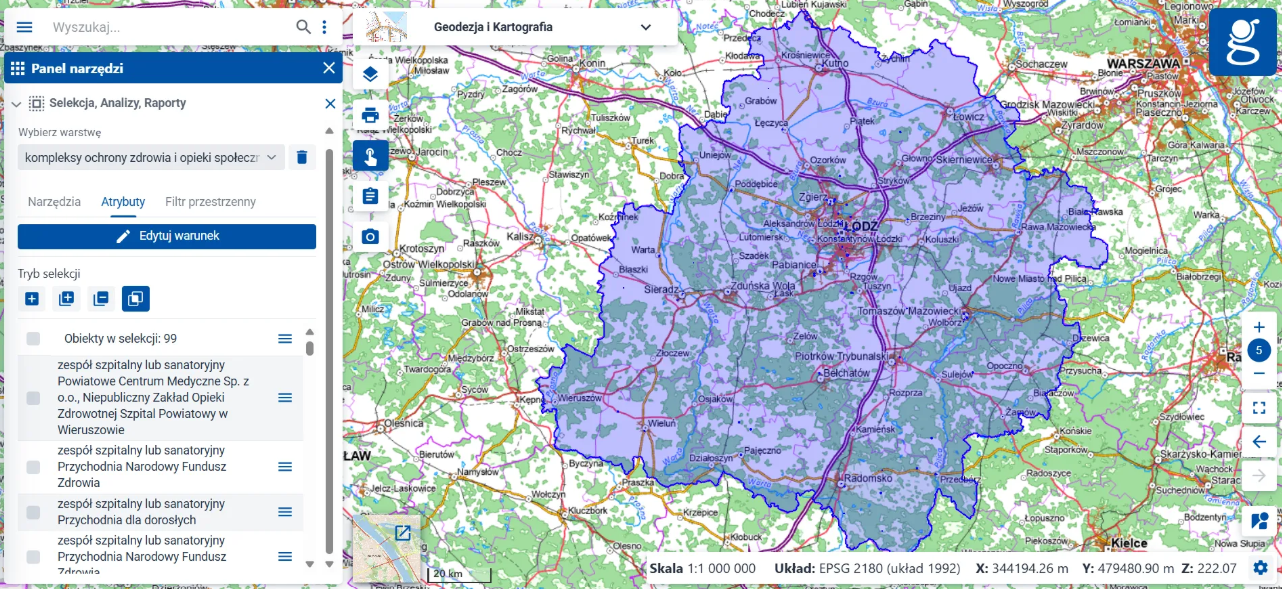Open coordinate settings gear icon
The width and height of the screenshot is (1282, 589).
coord(1260,568)
